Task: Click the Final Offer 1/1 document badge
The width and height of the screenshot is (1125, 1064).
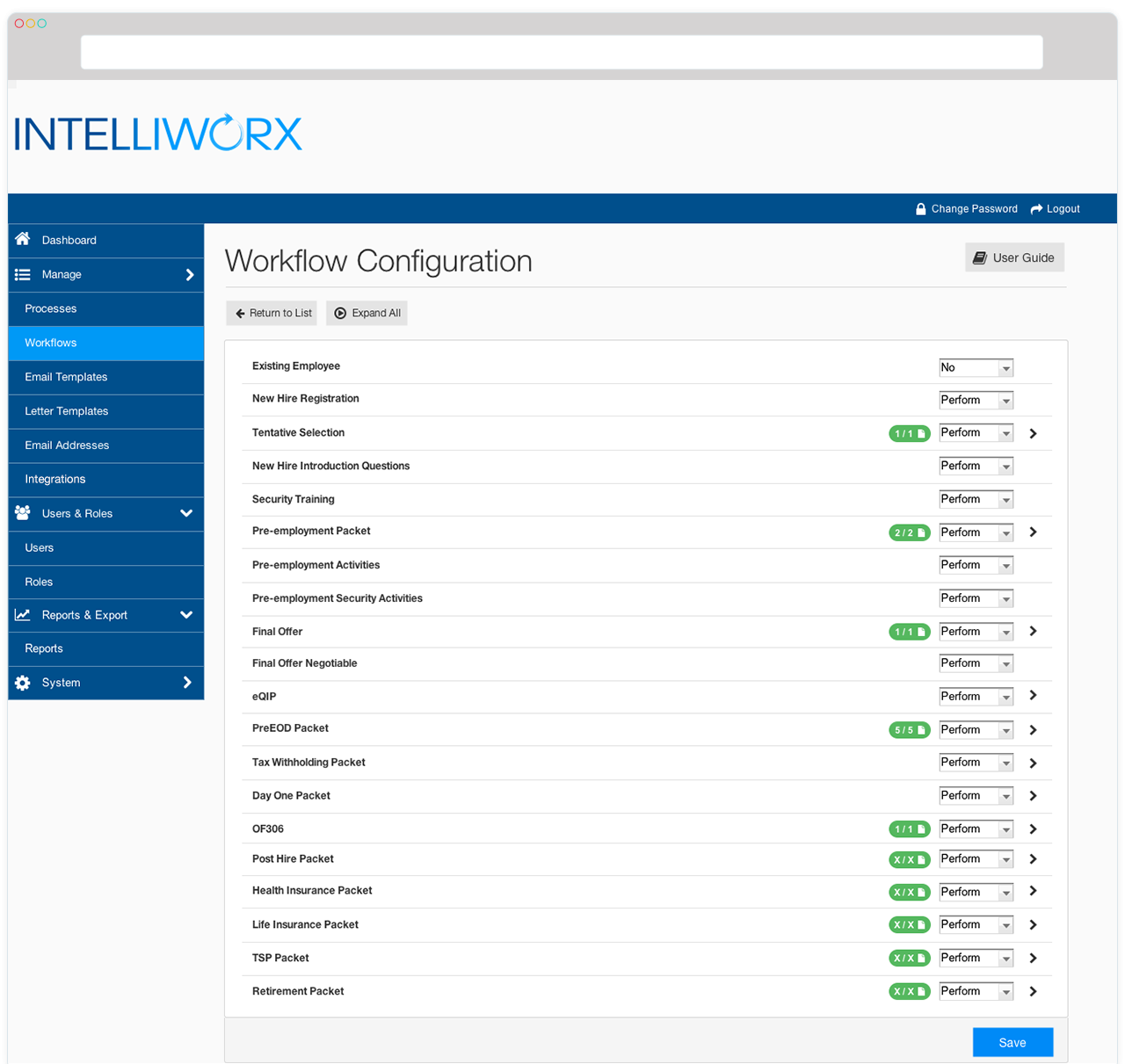Action: pos(910,632)
